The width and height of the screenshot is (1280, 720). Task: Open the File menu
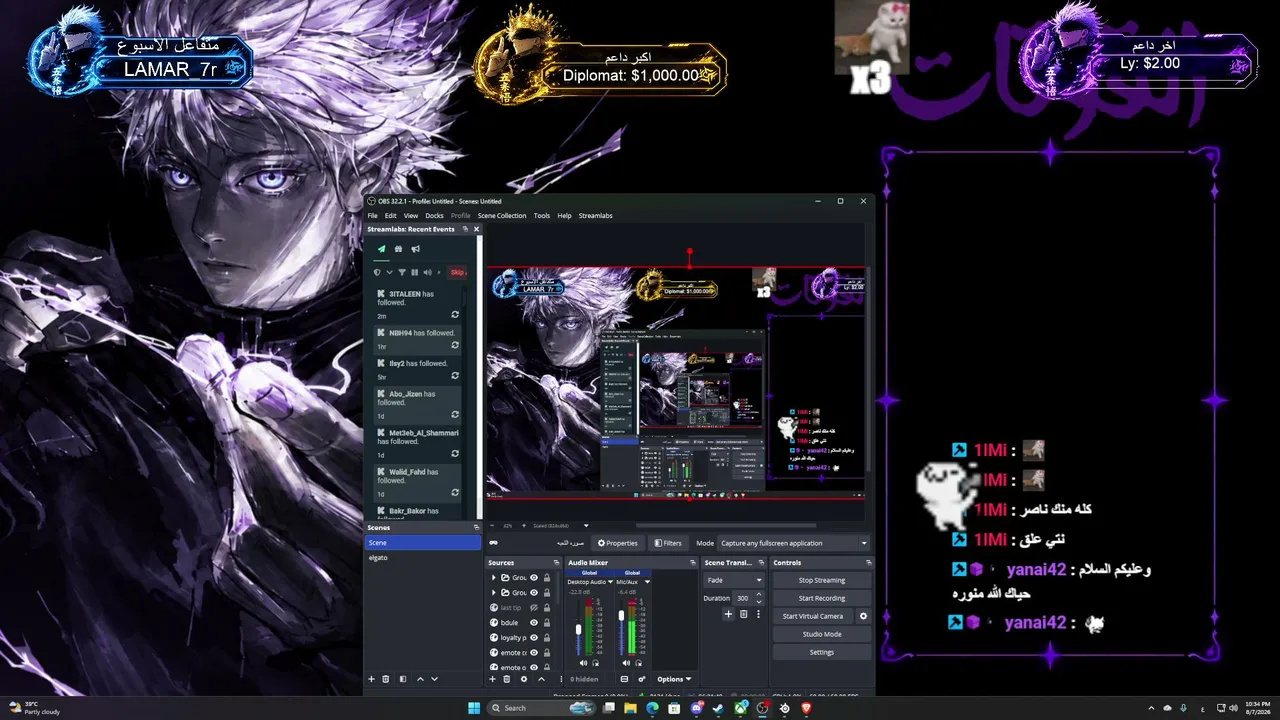[372, 215]
